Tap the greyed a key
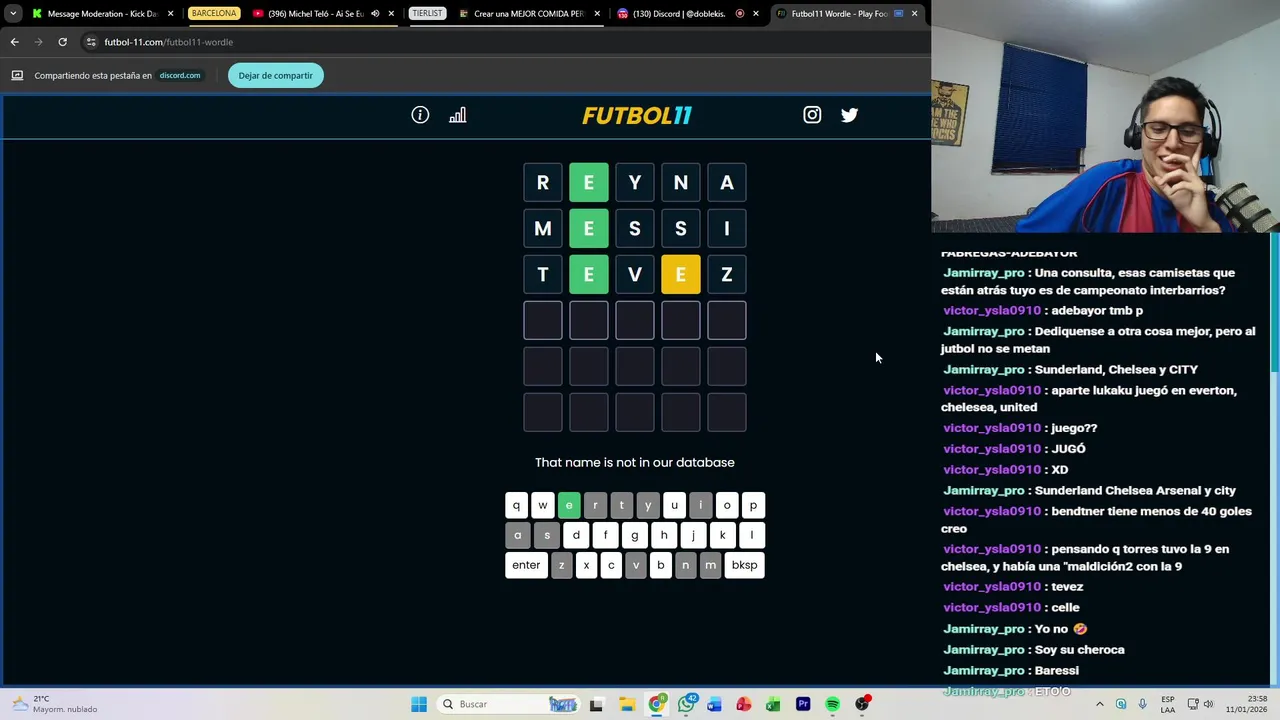 tap(517, 535)
